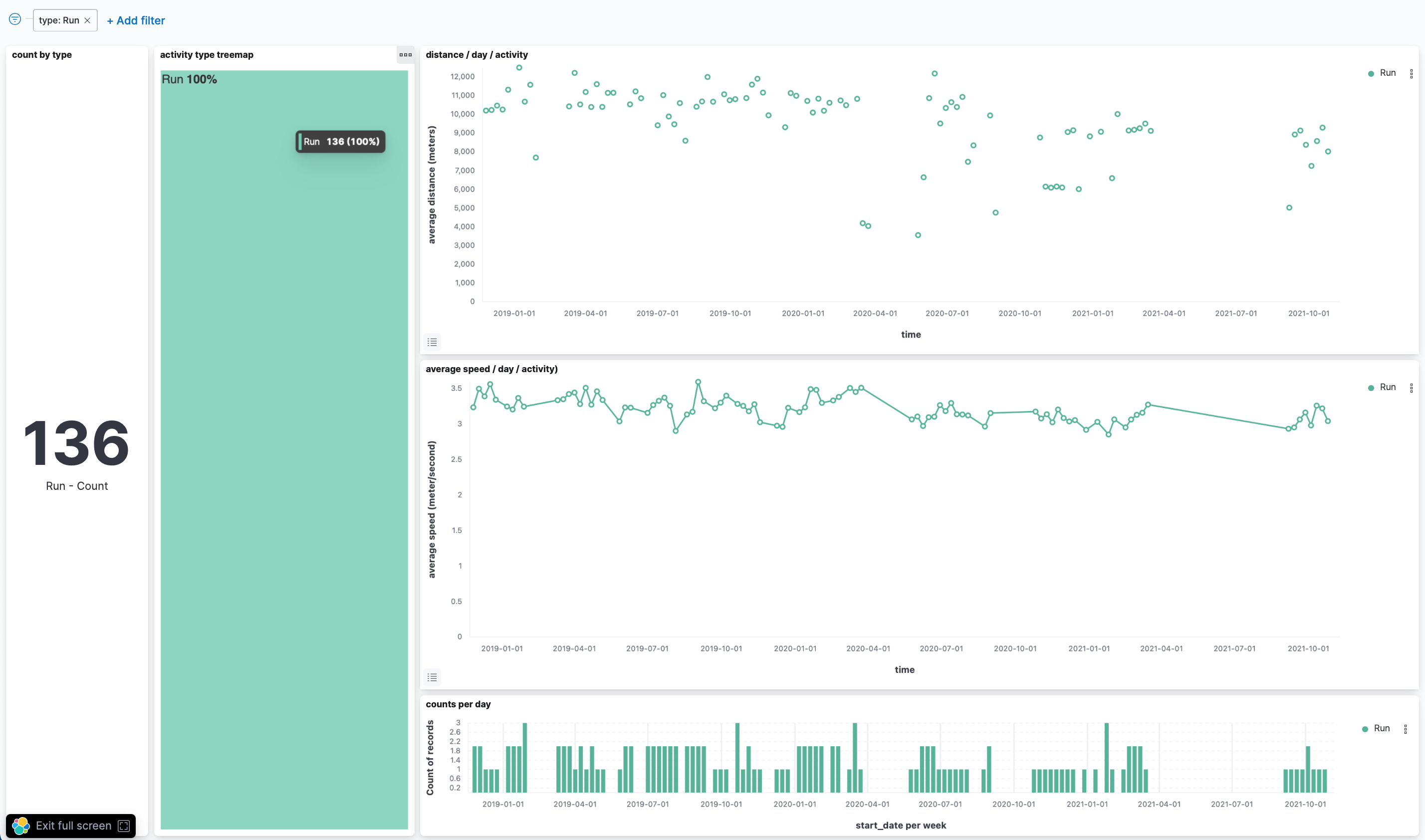Exit full screen mode
This screenshot has width=1425, height=840.
[71, 825]
